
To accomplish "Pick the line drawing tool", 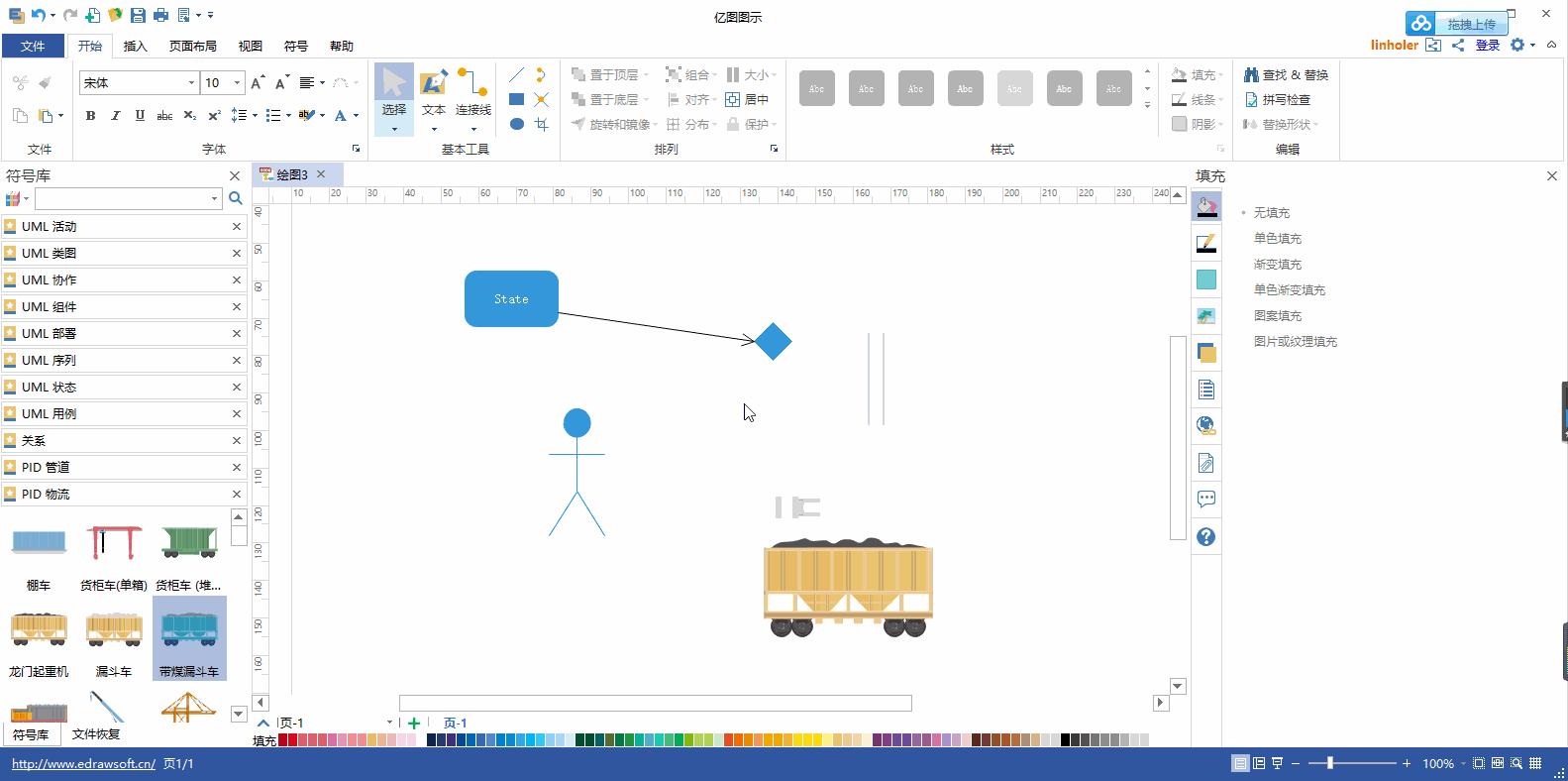I will pos(516,75).
